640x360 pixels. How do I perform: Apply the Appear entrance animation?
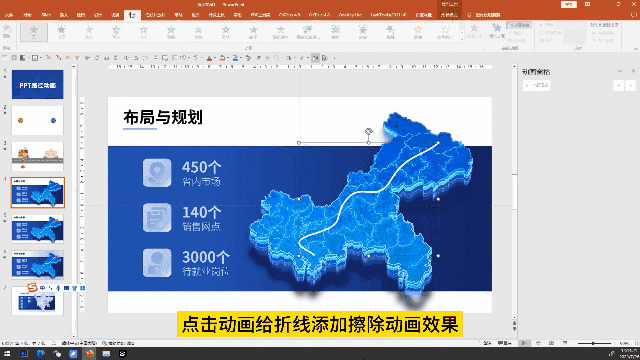pyautogui.click(x=61, y=32)
